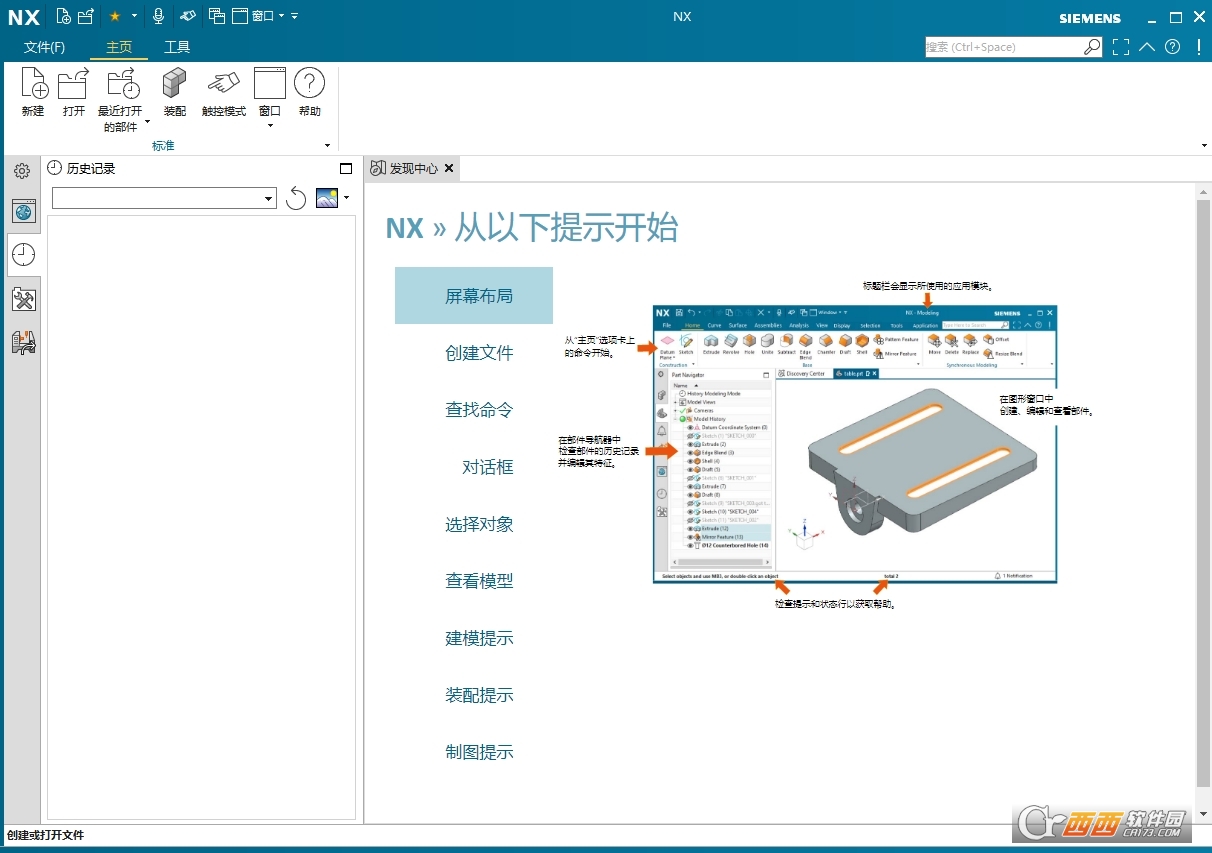Maximize the 历史记录 panel

(x=346, y=169)
